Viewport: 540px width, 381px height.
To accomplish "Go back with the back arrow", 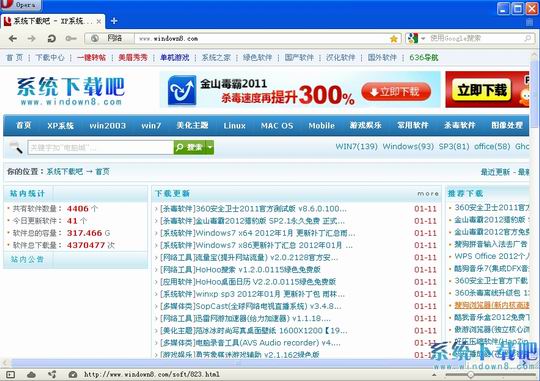I will click(13, 39).
